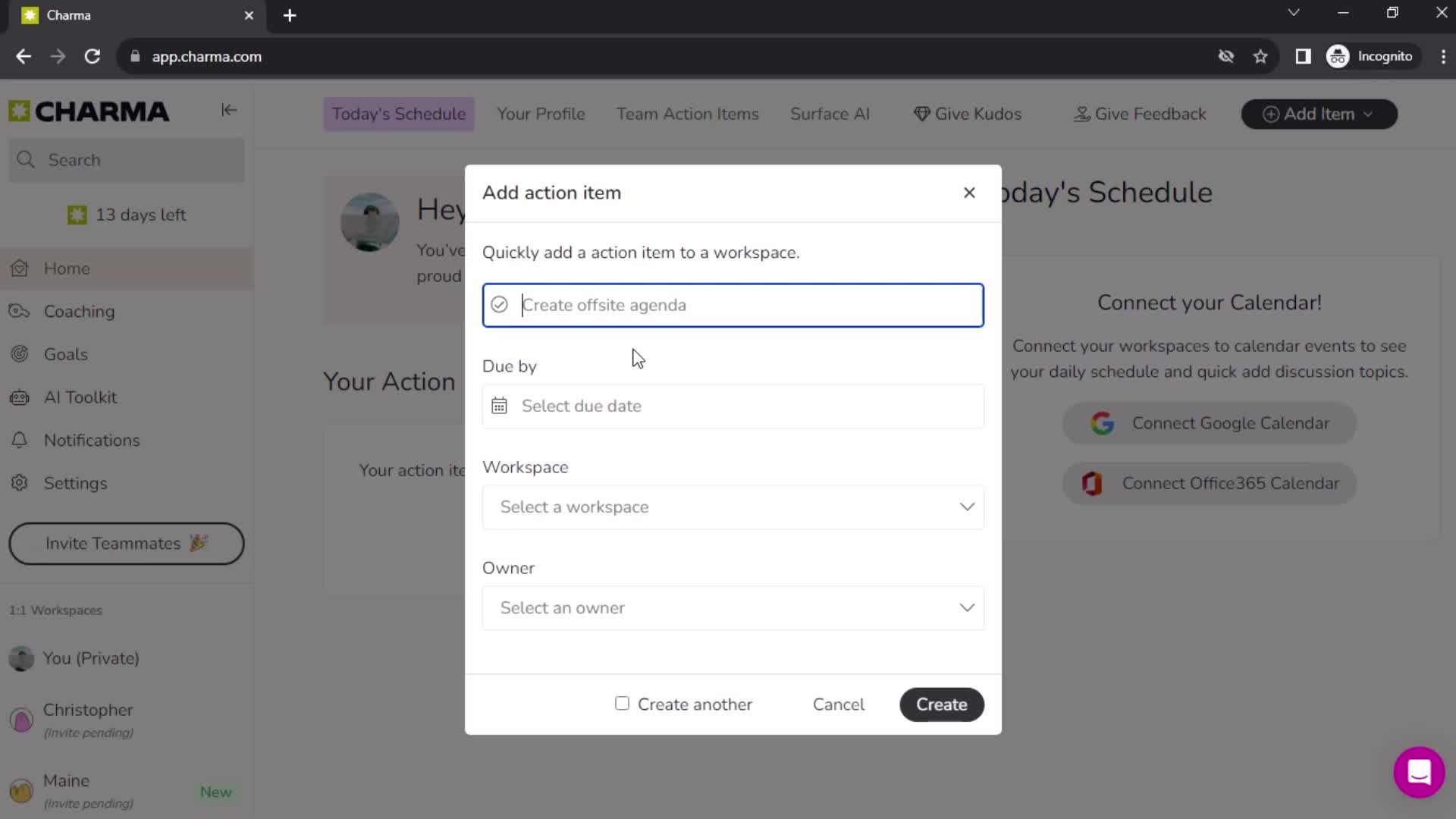Click the Goals icon in sidebar
The height and width of the screenshot is (819, 1456).
[x=21, y=354]
